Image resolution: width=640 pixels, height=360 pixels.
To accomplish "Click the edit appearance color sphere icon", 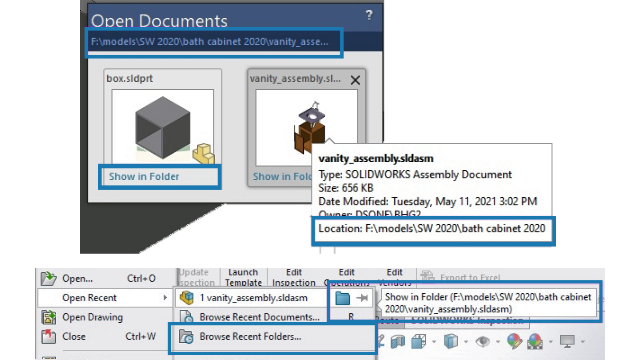I will 514,341.
